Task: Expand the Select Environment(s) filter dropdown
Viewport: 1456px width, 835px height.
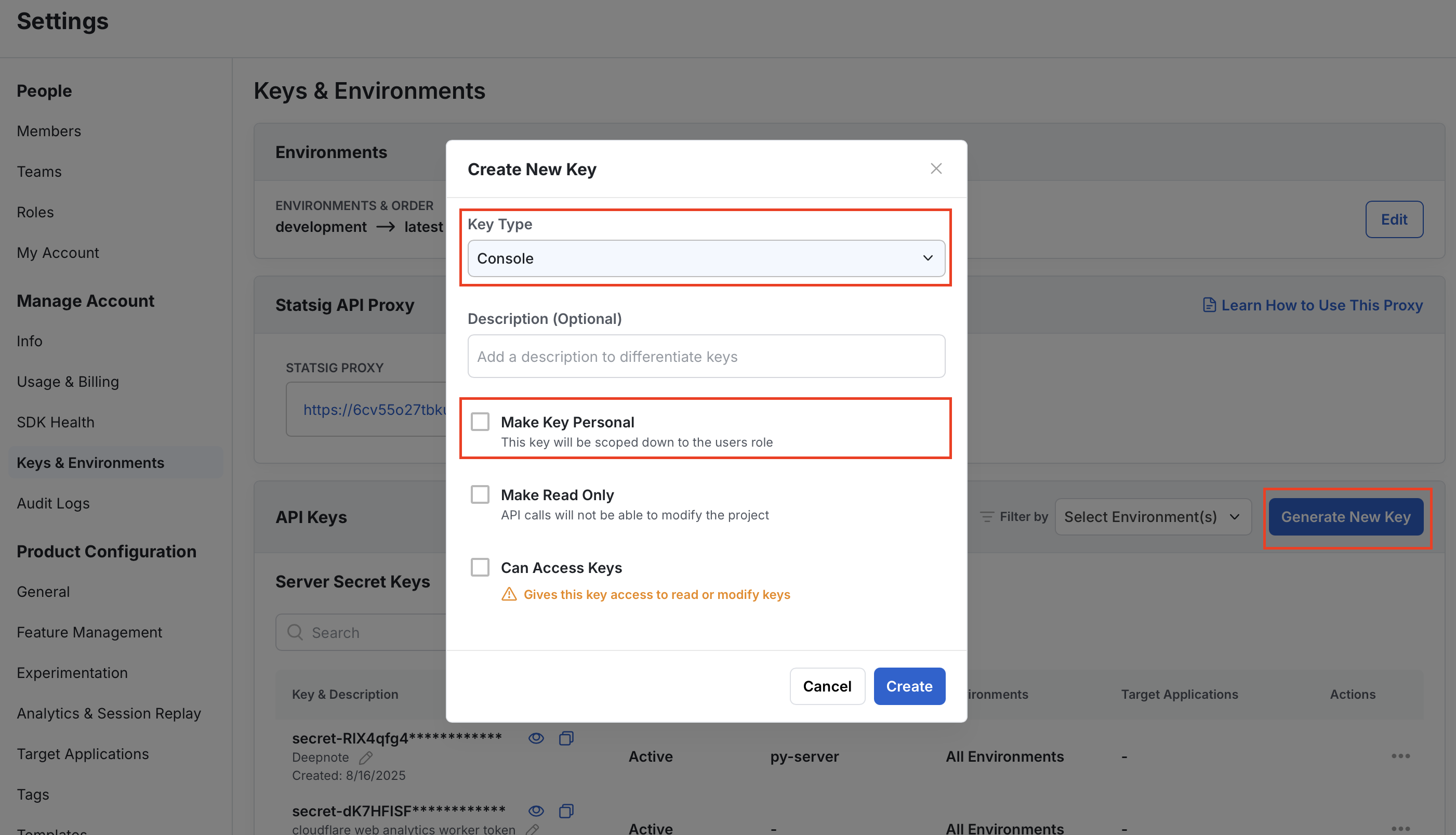Action: coord(1153,517)
